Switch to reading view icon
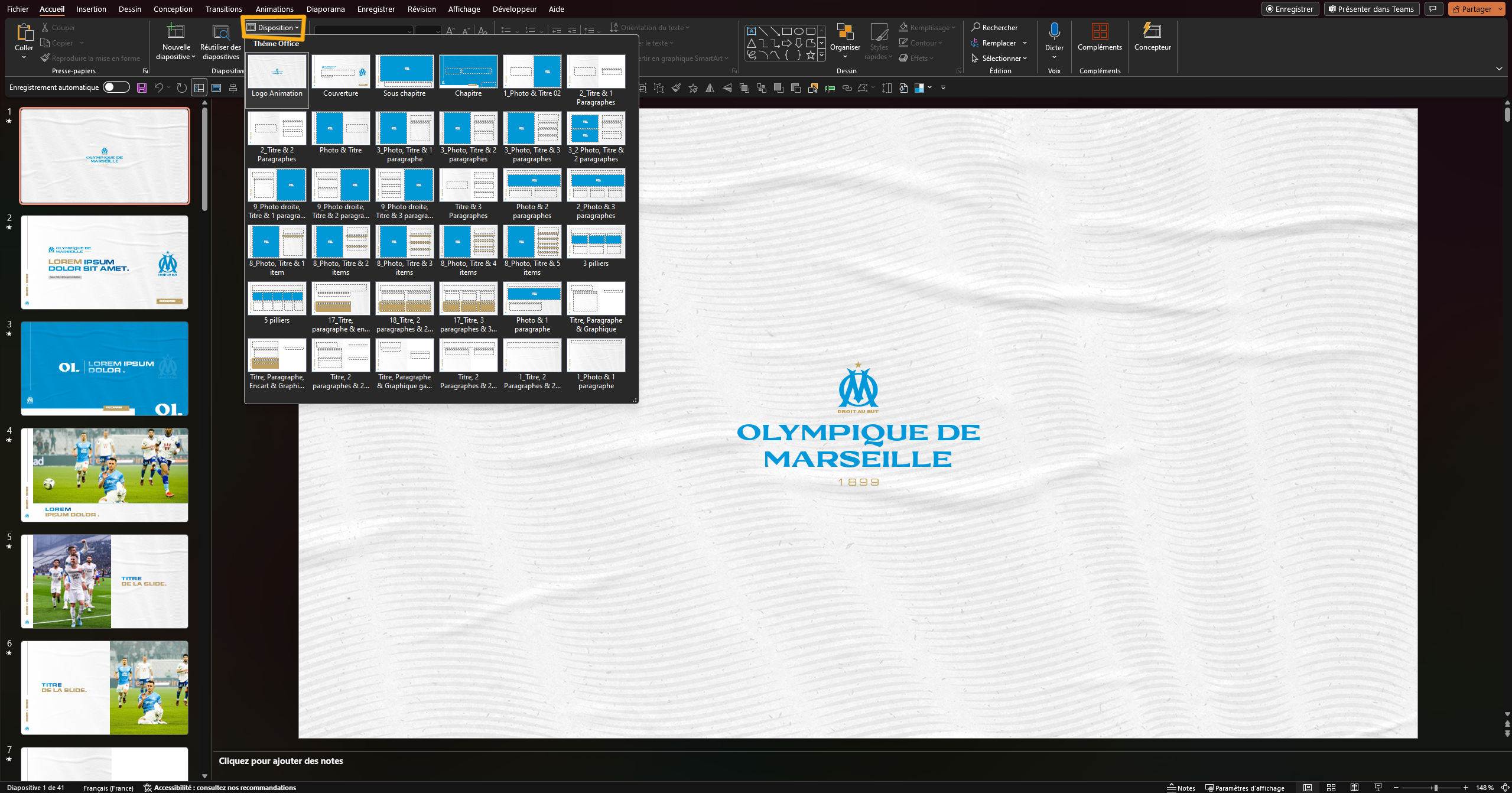The height and width of the screenshot is (793, 1512). click(x=1355, y=788)
